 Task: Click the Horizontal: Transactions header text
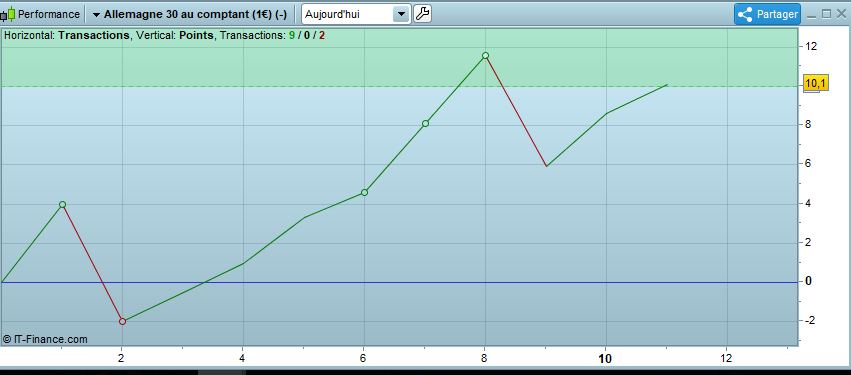67,36
